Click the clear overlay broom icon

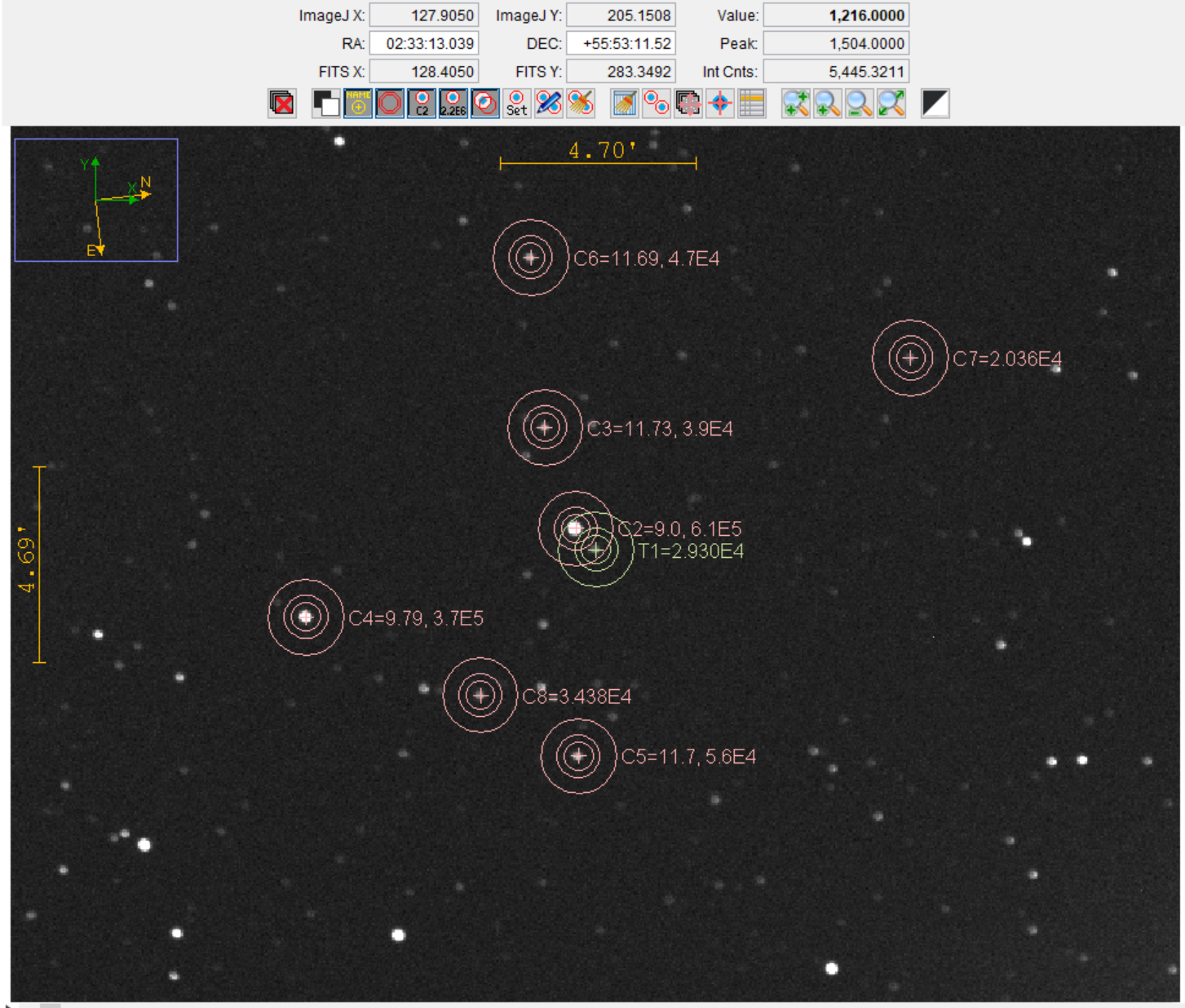tap(625, 104)
